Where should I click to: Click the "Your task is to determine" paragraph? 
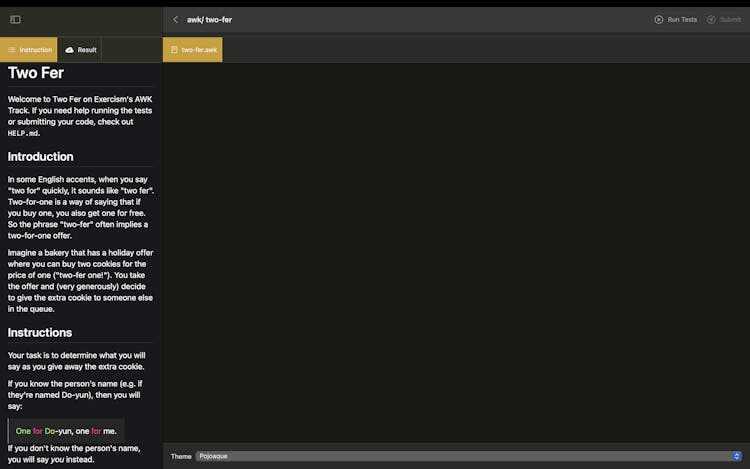click(77, 361)
